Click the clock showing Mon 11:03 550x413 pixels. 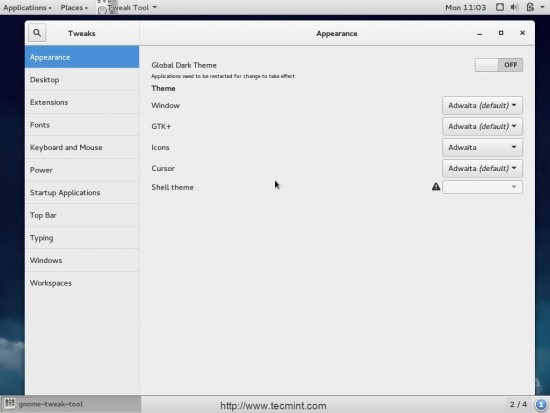tap(465, 7)
